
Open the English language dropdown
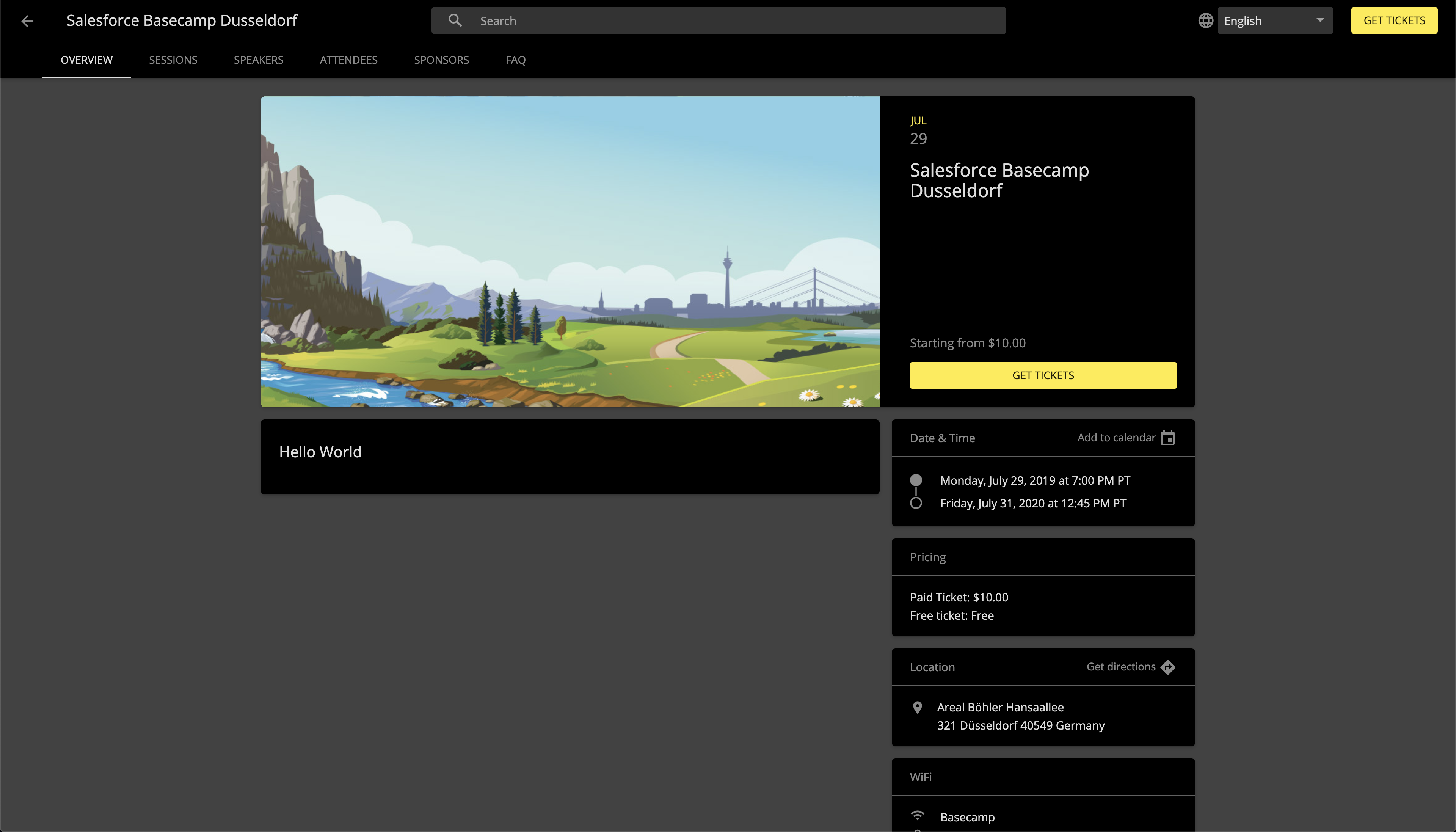click(x=1274, y=20)
